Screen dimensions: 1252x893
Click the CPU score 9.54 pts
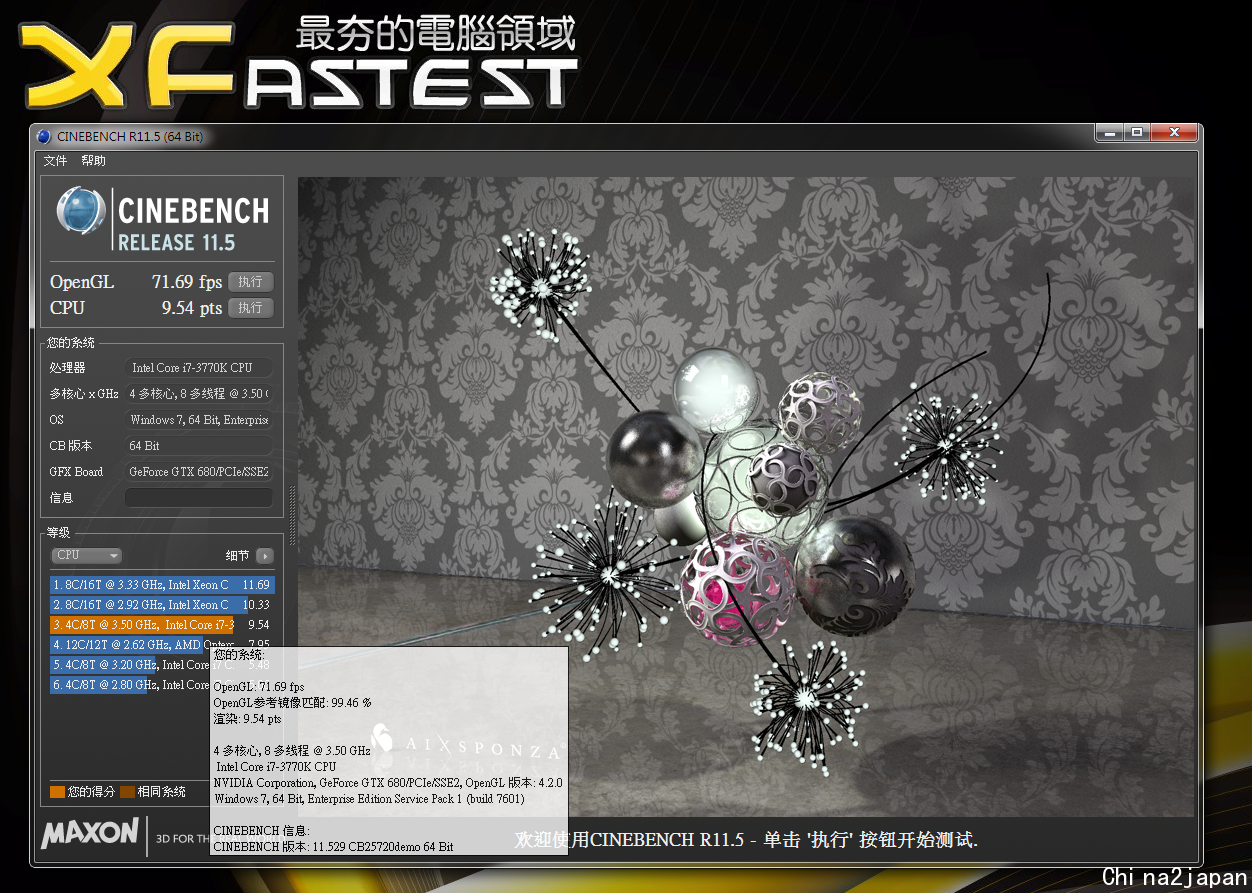tap(192, 308)
